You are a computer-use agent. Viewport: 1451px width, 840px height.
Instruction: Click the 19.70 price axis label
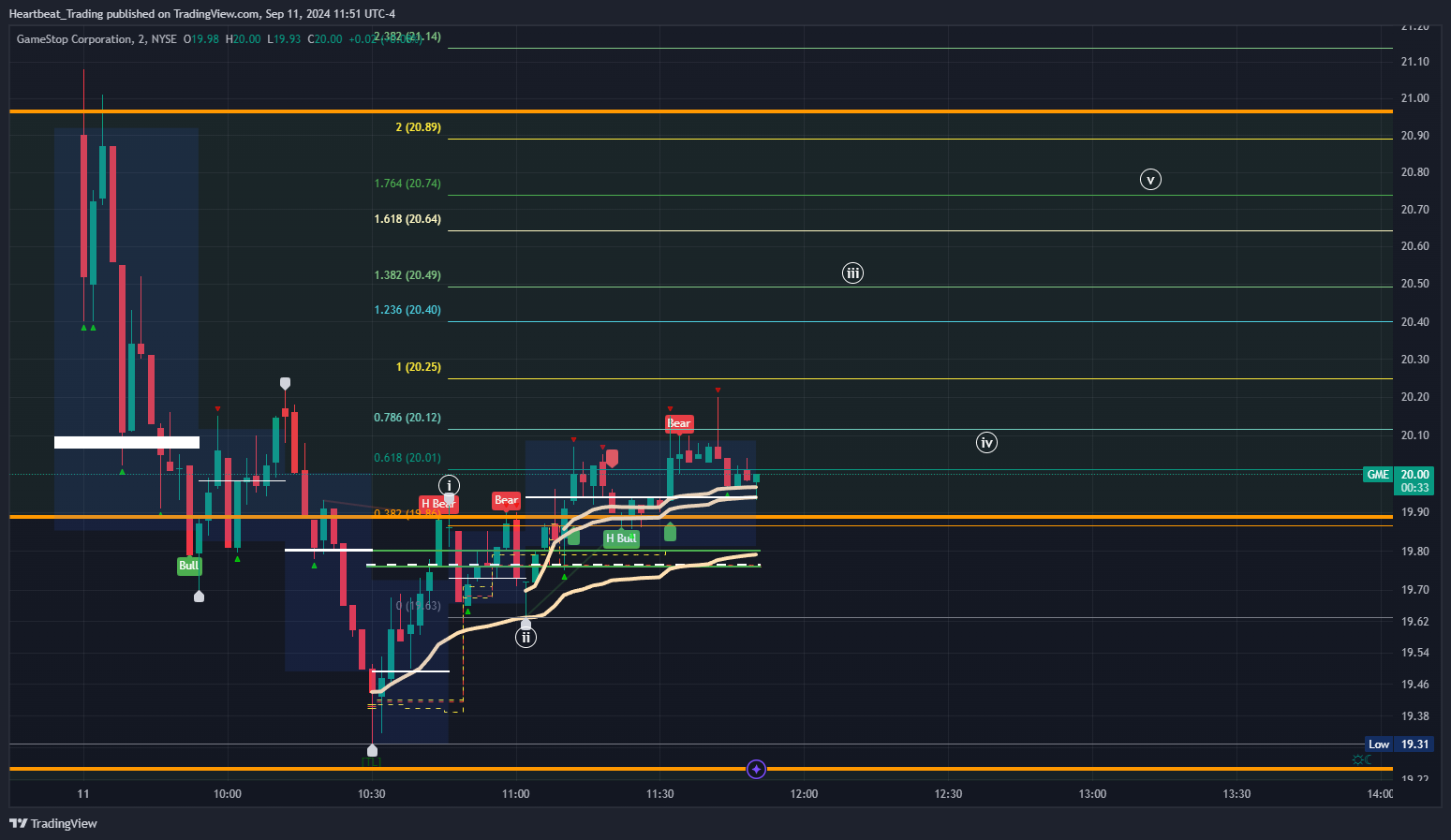[1414, 590]
